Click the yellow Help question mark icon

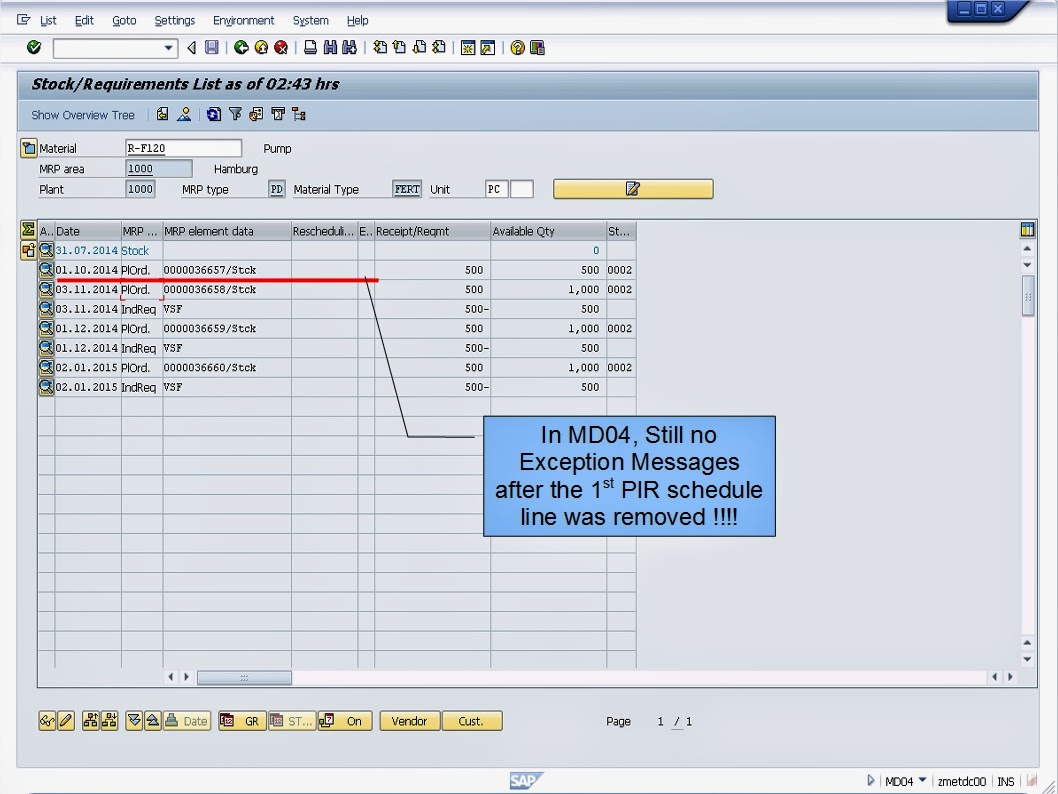click(x=518, y=47)
